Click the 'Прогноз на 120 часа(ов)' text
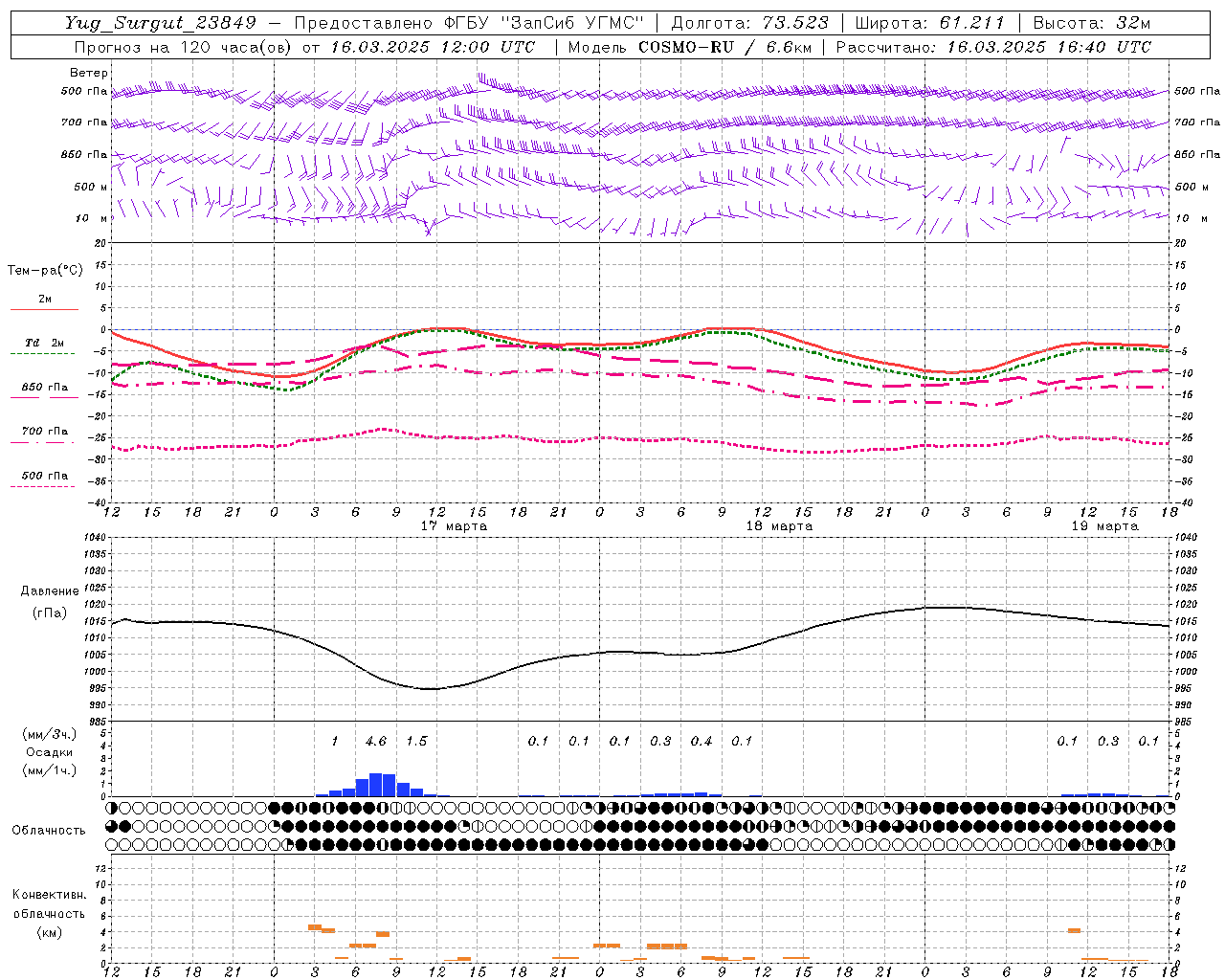 coord(182,47)
